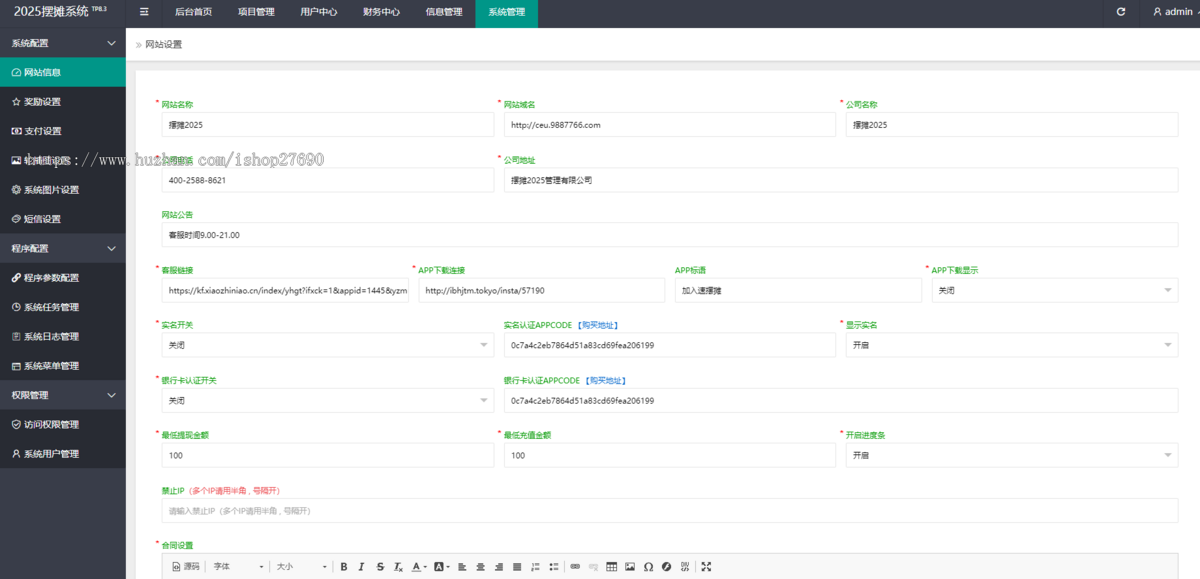Image resolution: width=1200 pixels, height=579 pixels.
Task: Click the 最低提现金额 input field
Action: pos(327,455)
